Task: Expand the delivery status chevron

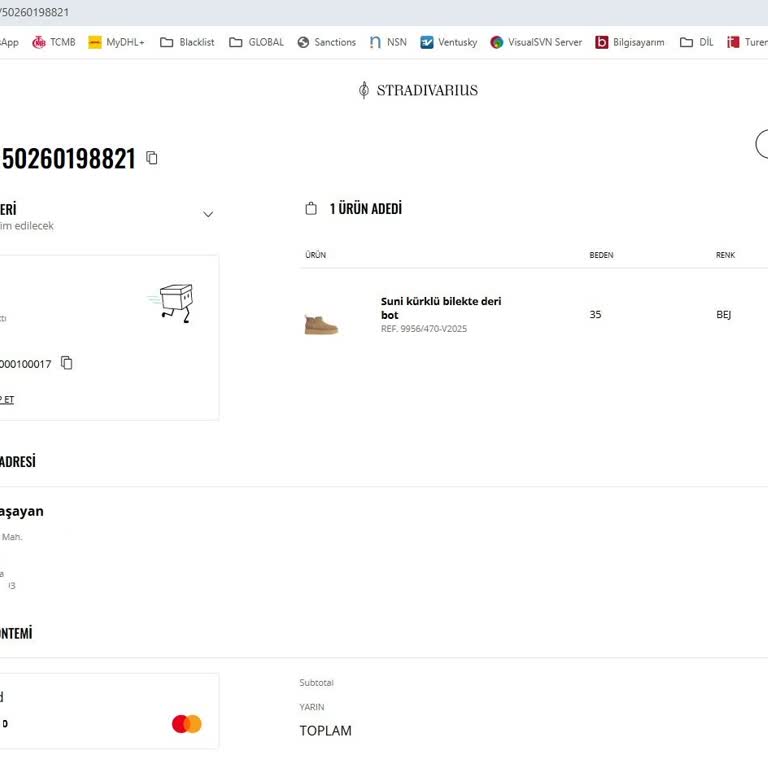Action: (x=208, y=214)
